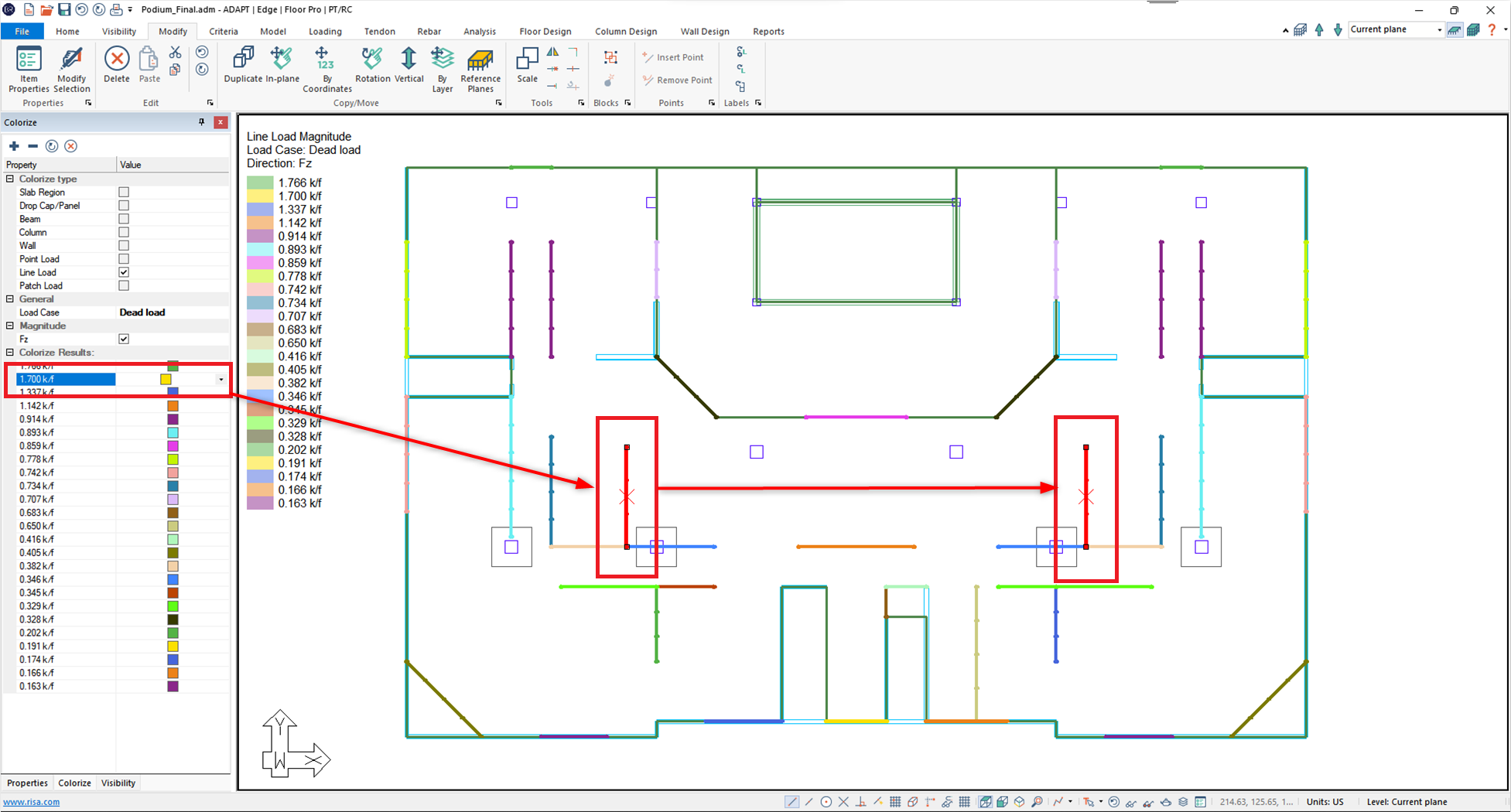
Task: Click the Modify Selection icon
Action: [x=71, y=68]
